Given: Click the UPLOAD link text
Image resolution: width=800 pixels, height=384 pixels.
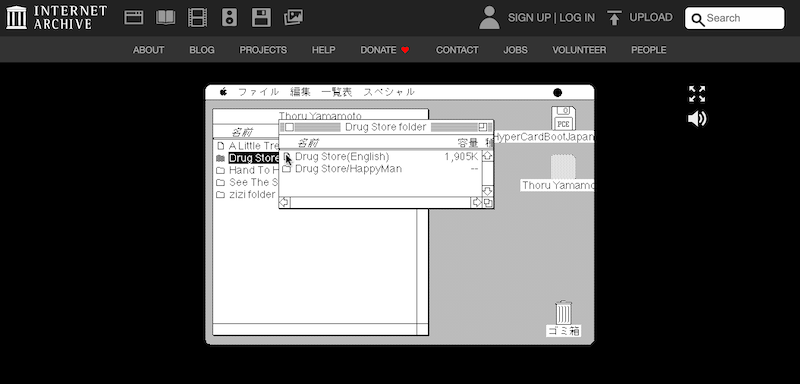Looking at the screenshot, I should pyautogui.click(x=651, y=17).
